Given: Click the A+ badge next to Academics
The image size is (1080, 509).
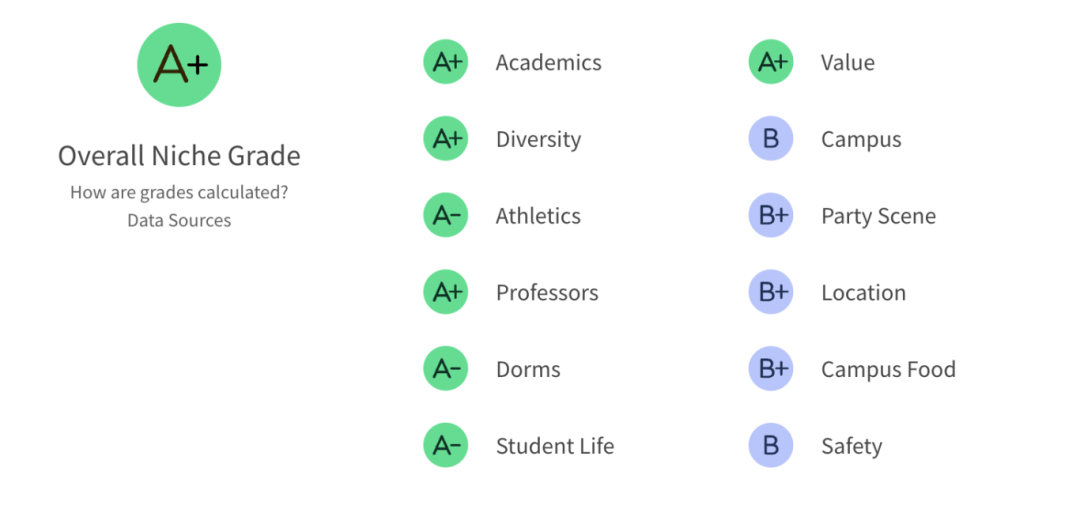Looking at the screenshot, I should (446, 62).
